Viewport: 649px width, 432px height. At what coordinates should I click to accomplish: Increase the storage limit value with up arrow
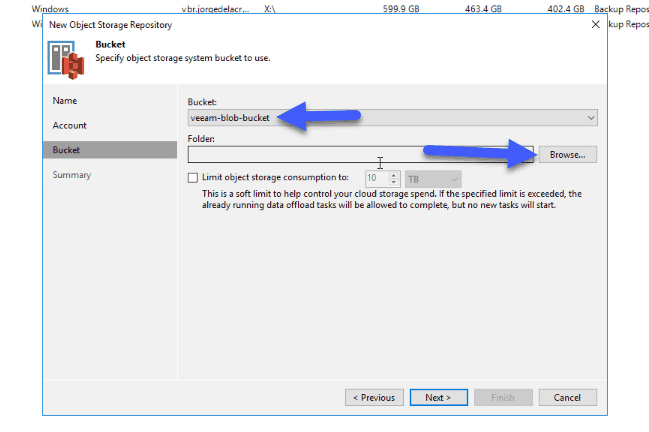[x=394, y=175]
